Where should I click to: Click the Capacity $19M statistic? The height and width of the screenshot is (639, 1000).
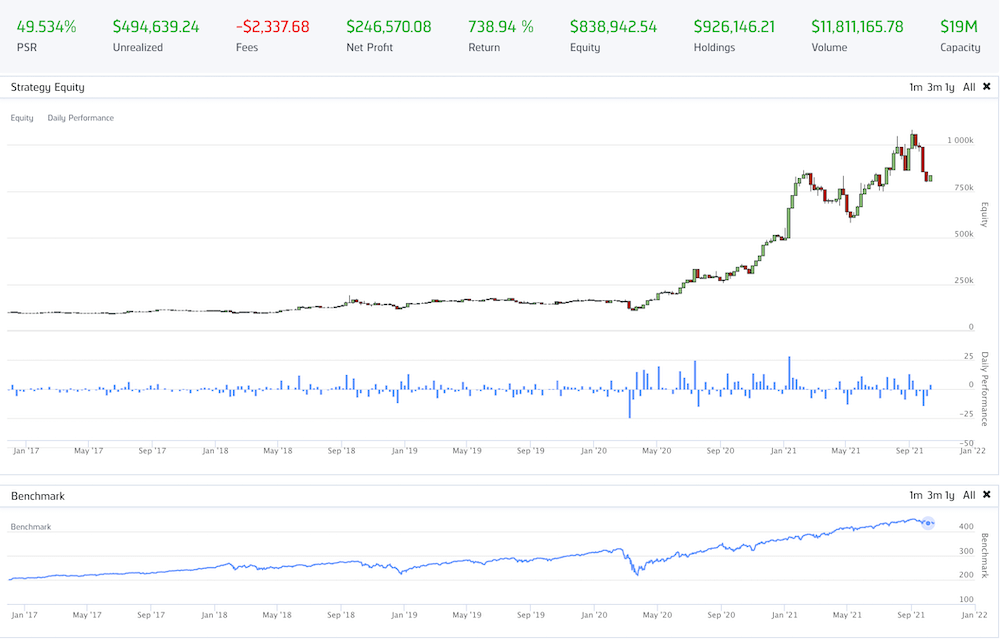(x=960, y=27)
